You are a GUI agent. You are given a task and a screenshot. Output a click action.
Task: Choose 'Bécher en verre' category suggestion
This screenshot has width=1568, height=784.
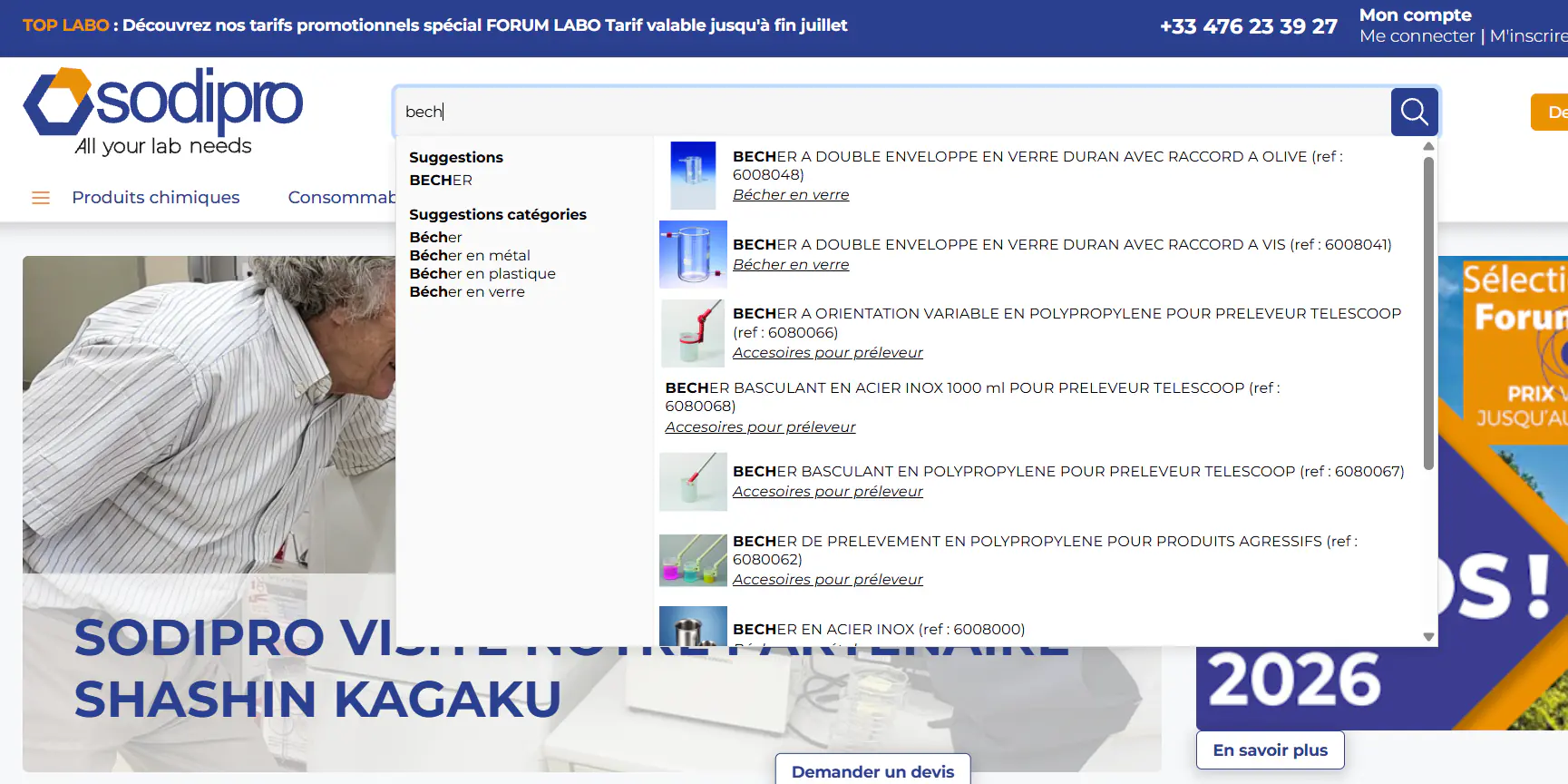(x=467, y=291)
